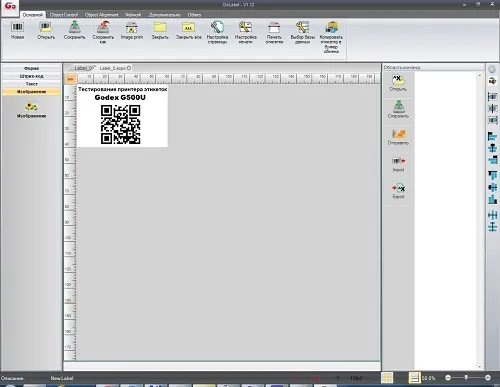This screenshot has width=500, height=387.
Task: Select text 'Godex G500U' on label
Action: [120, 97]
